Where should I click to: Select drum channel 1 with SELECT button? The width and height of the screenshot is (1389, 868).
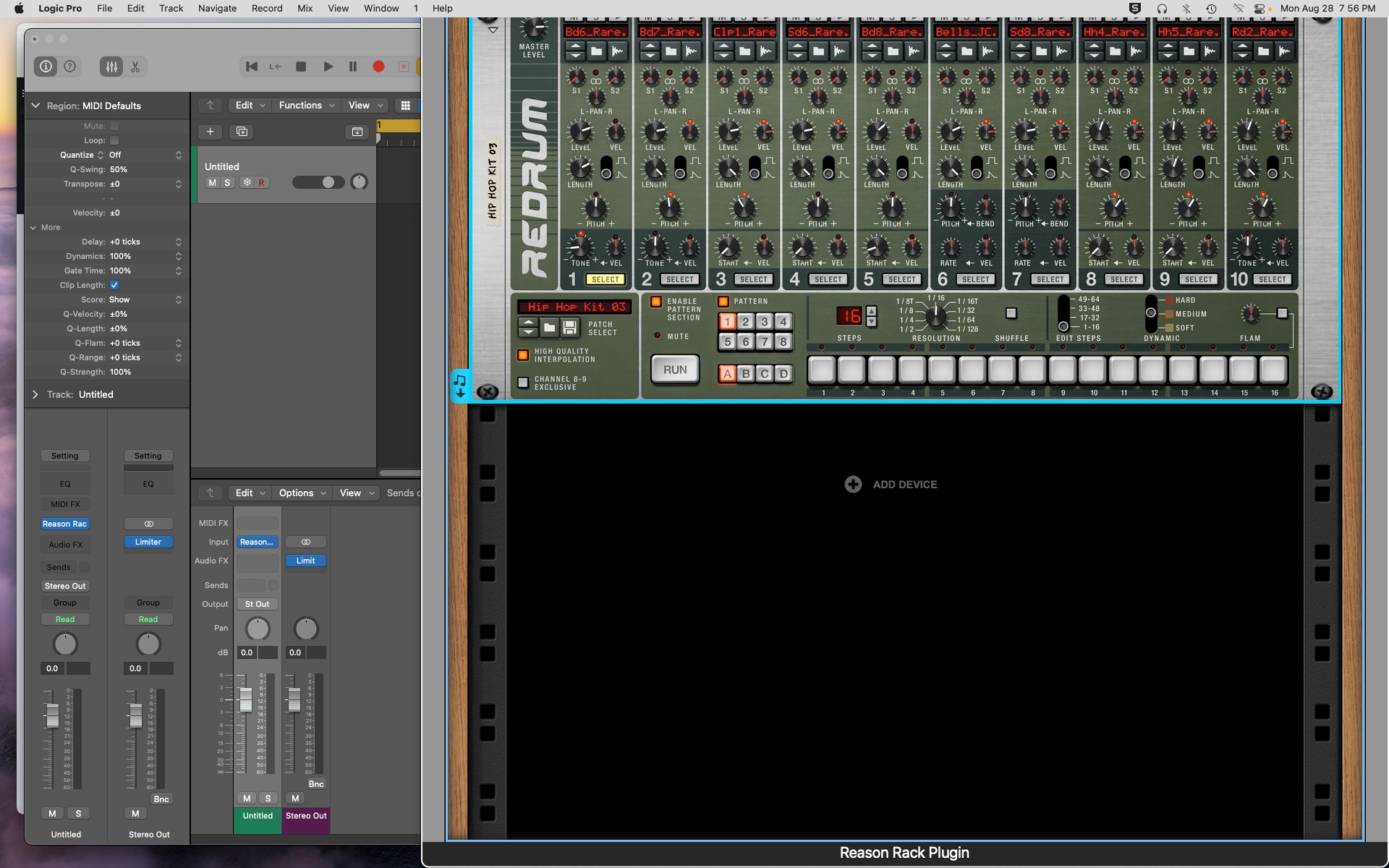click(605, 279)
